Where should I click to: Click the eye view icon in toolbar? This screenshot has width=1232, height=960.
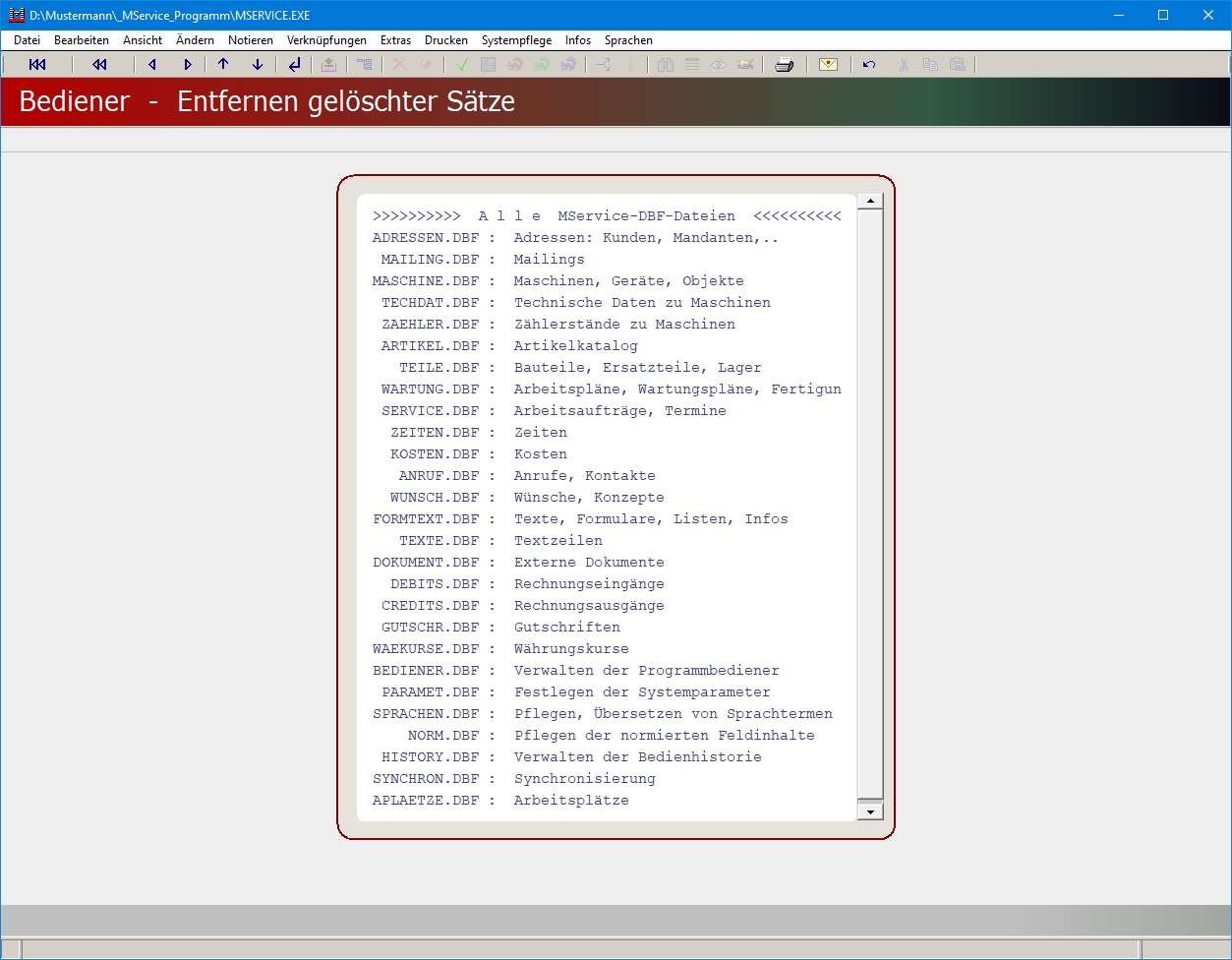tap(719, 65)
